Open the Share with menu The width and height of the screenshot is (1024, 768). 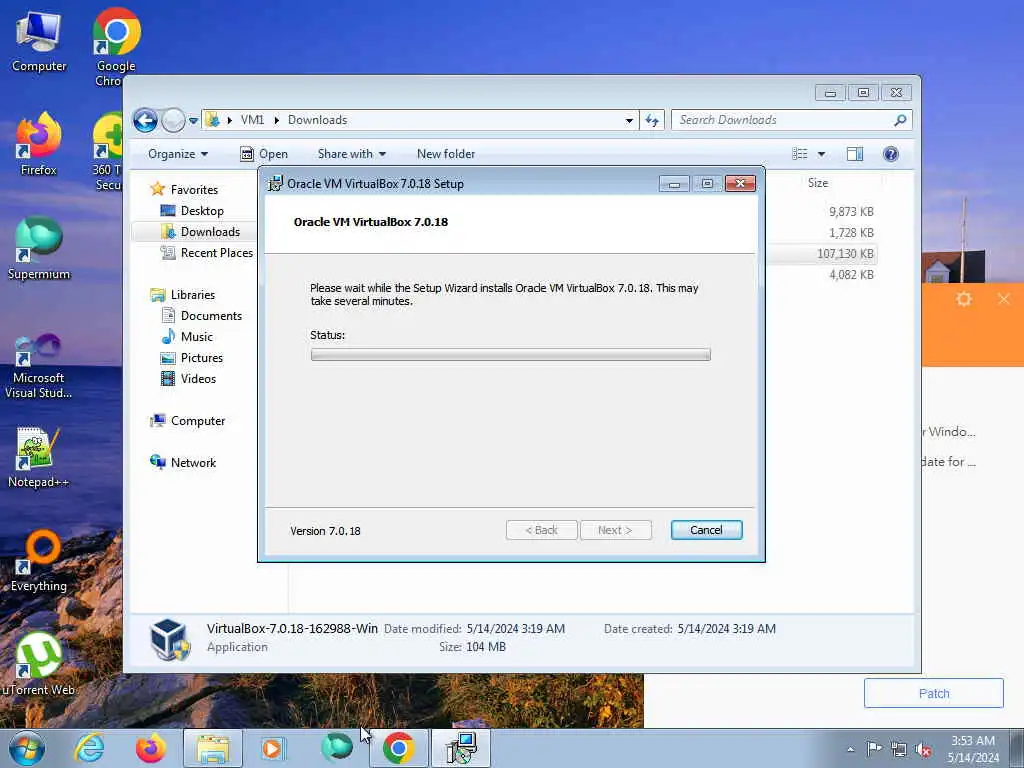(351, 154)
